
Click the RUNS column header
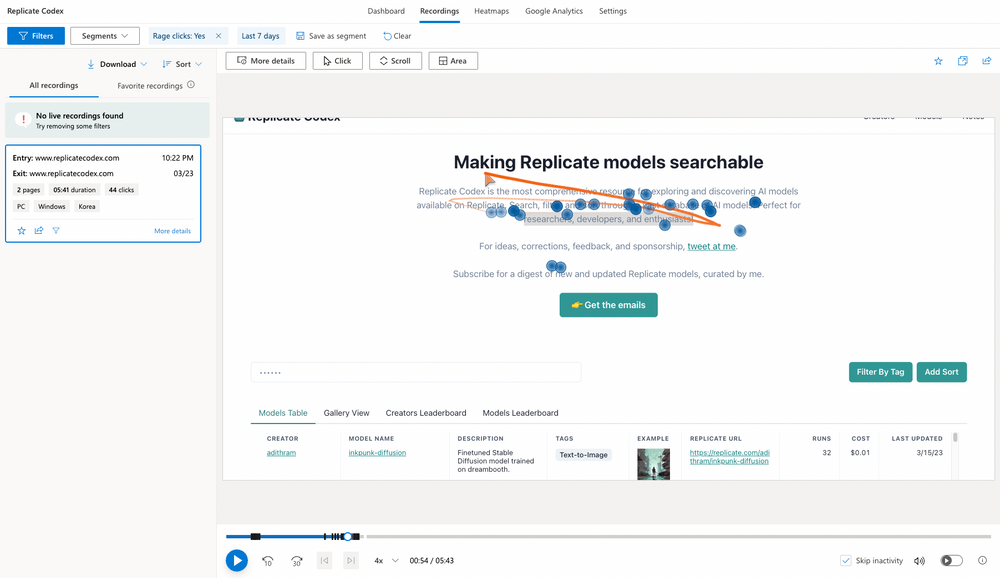(x=821, y=439)
